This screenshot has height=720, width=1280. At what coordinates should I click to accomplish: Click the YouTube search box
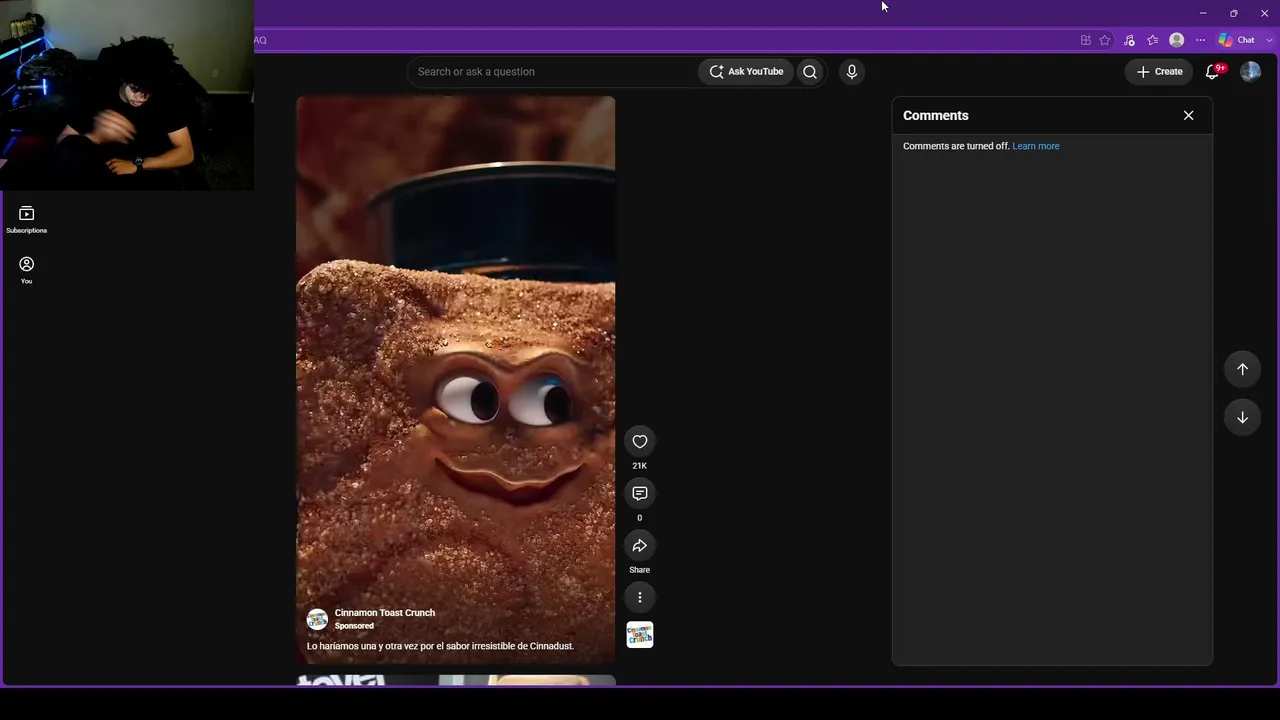click(553, 72)
